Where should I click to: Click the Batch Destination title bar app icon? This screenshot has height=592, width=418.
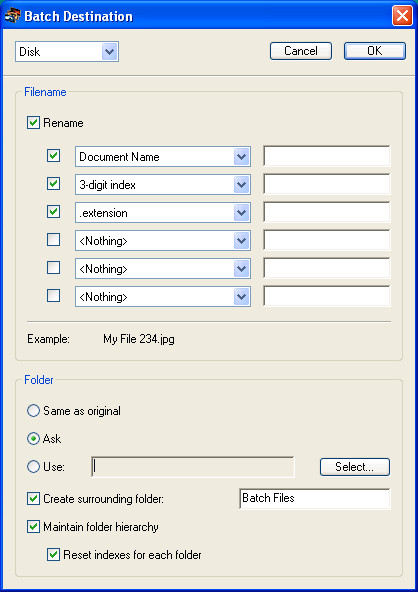coord(12,16)
